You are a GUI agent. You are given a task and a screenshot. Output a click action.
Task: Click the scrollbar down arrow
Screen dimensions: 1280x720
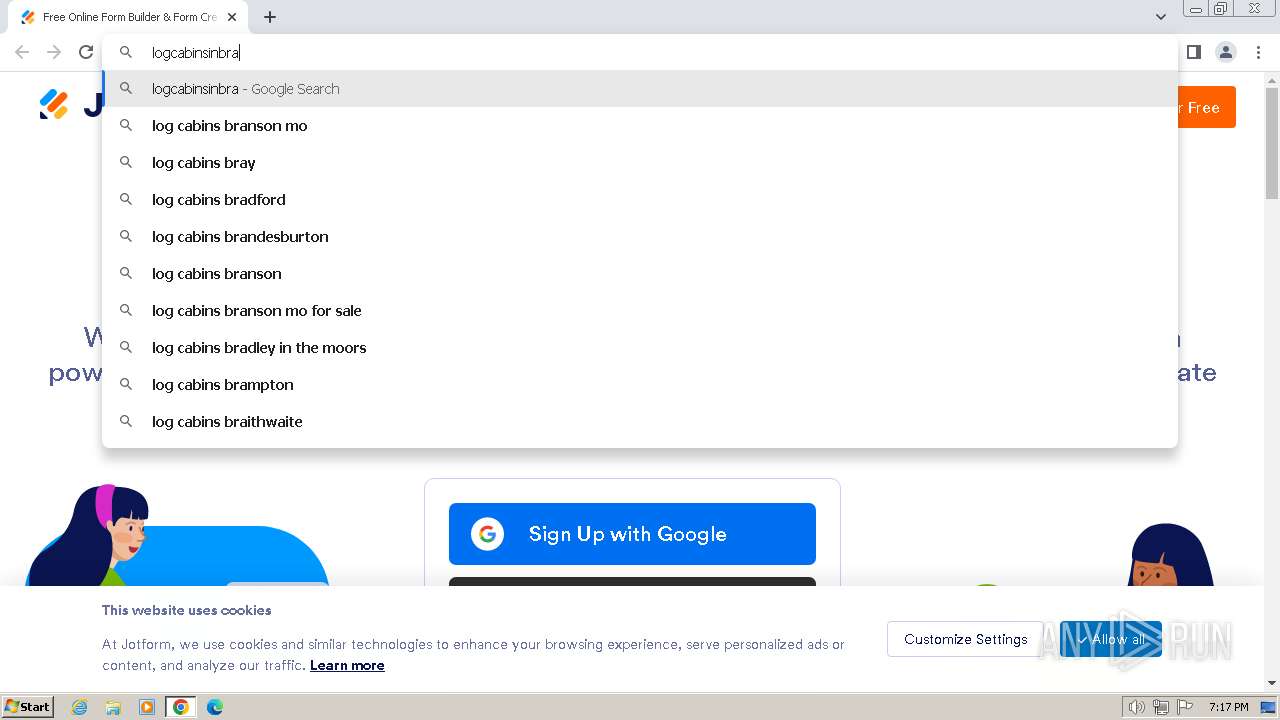click(x=1272, y=683)
